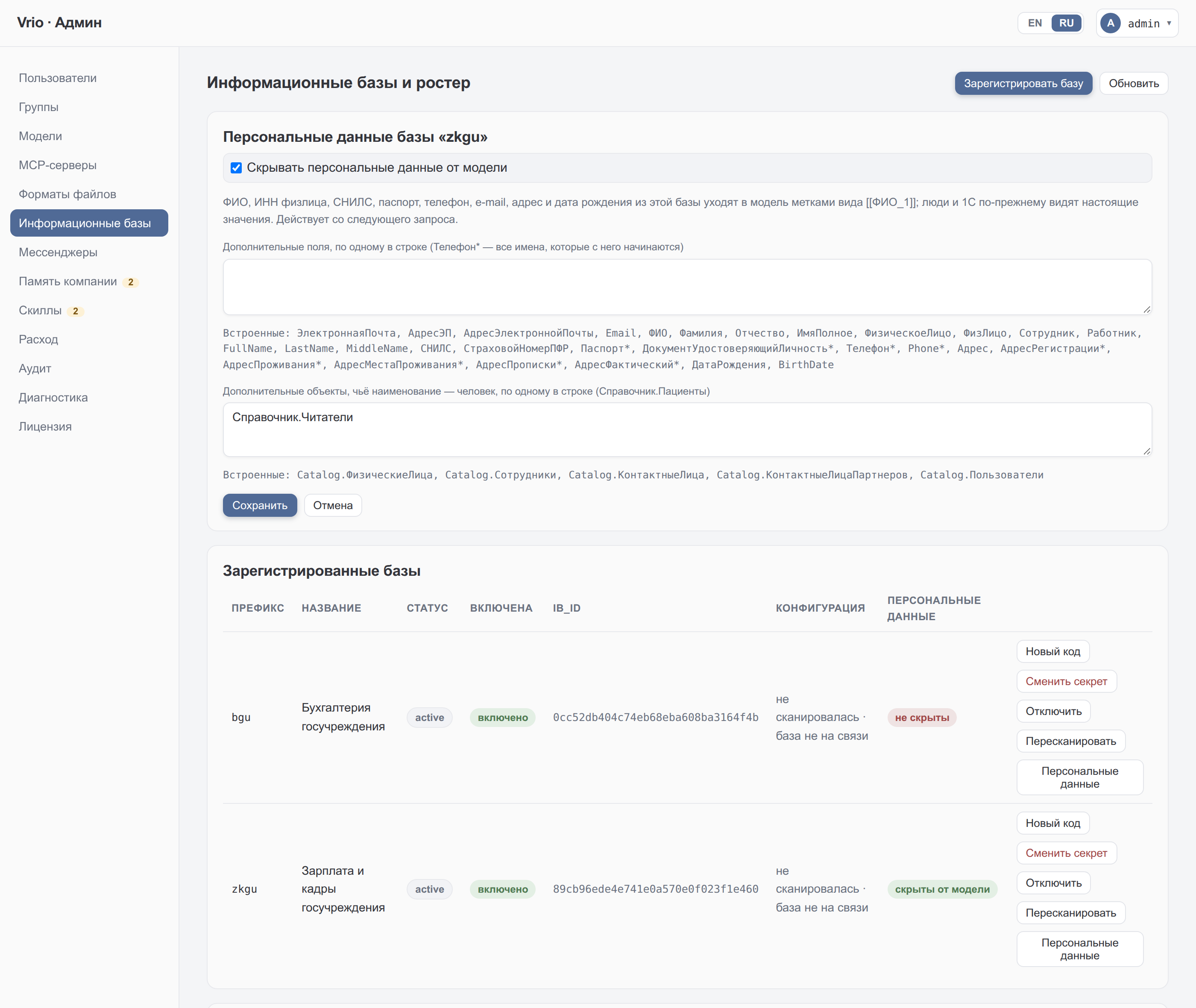The image size is (1196, 1008).
Task: Open Пользователи in the sidebar
Action: click(89, 78)
